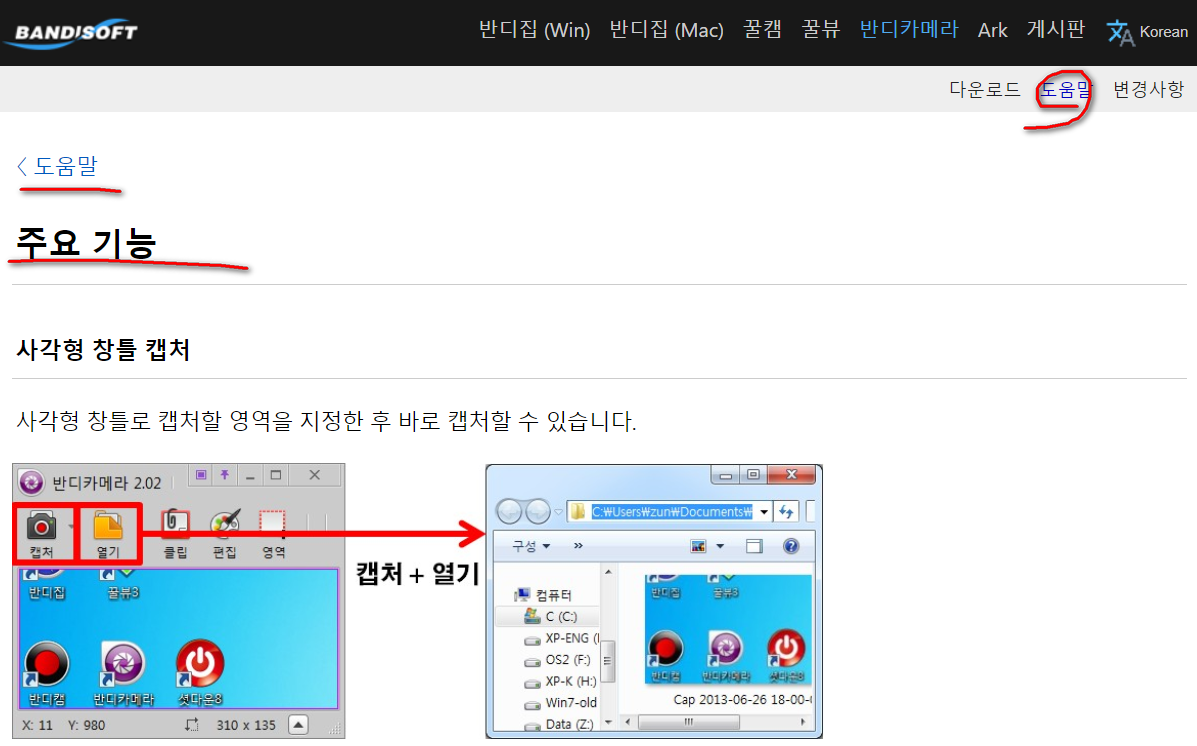
Task: Select the Data (Z:) drive
Action: coord(558,723)
